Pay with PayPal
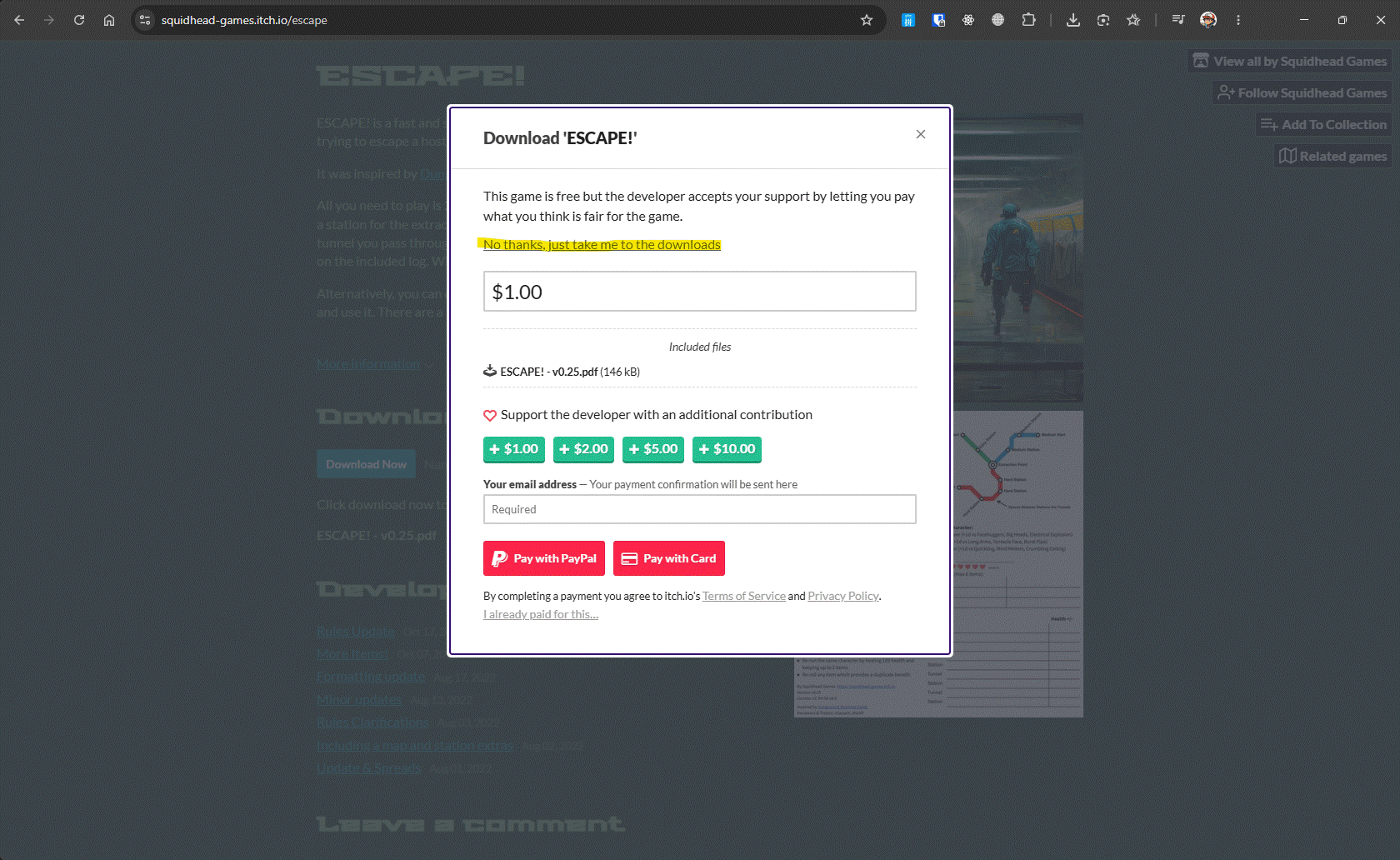Screen dimensions: 1400x860 click(x=544, y=558)
